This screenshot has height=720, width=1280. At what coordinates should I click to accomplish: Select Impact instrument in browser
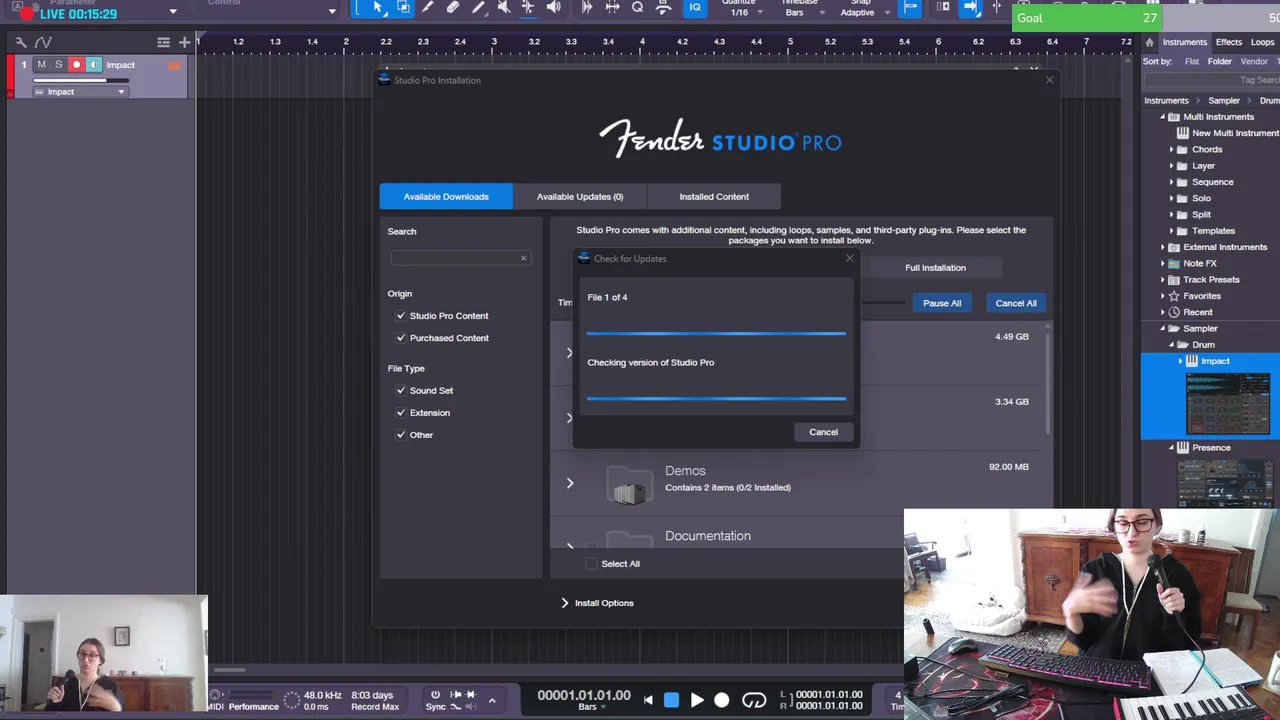click(x=1215, y=361)
